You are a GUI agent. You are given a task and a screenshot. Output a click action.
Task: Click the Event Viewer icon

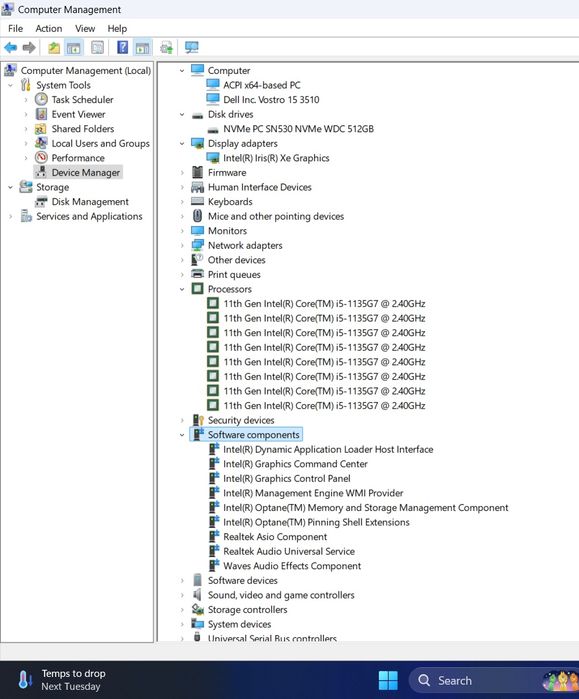pyautogui.click(x=41, y=114)
